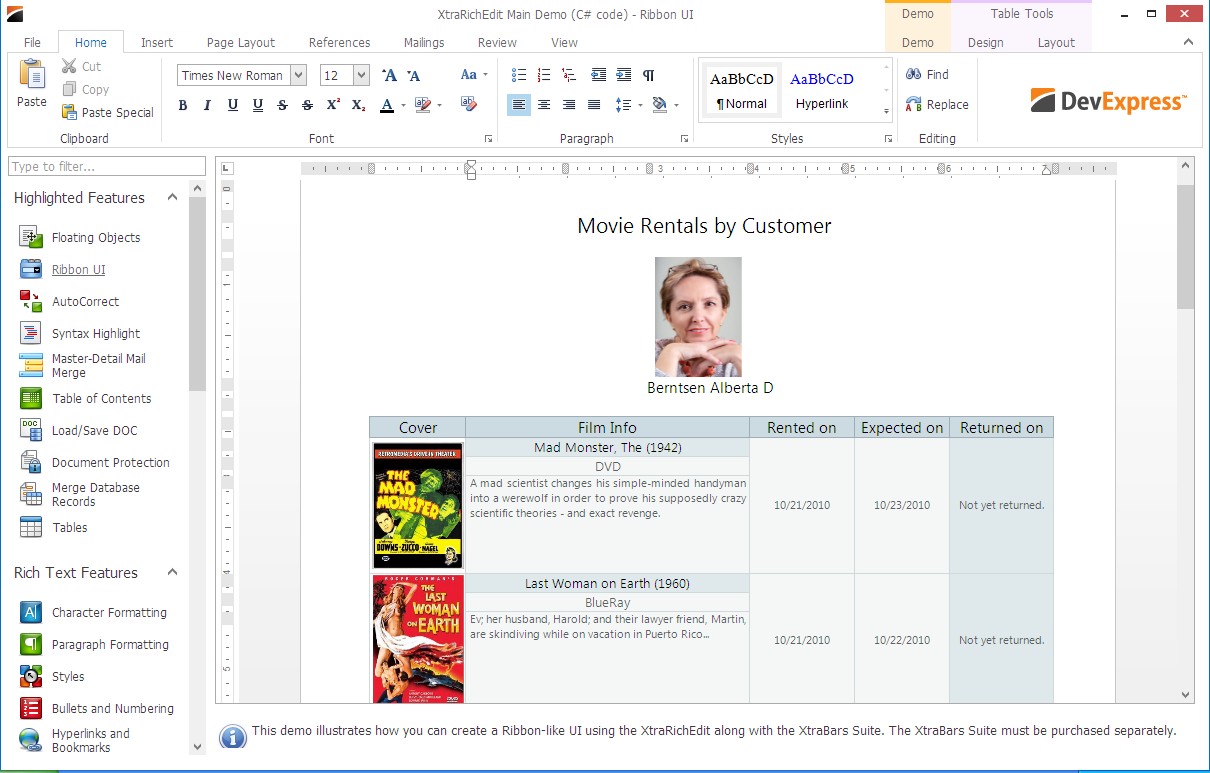1210x773 pixels.
Task: Collapse the Highlighted Features group
Action: (172, 198)
